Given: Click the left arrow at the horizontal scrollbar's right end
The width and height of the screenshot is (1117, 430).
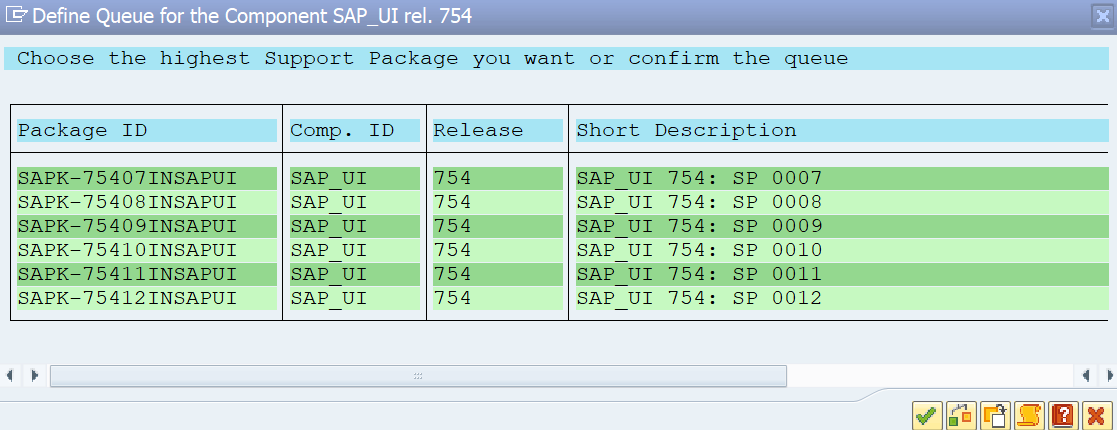Looking at the screenshot, I should (x=1085, y=375).
